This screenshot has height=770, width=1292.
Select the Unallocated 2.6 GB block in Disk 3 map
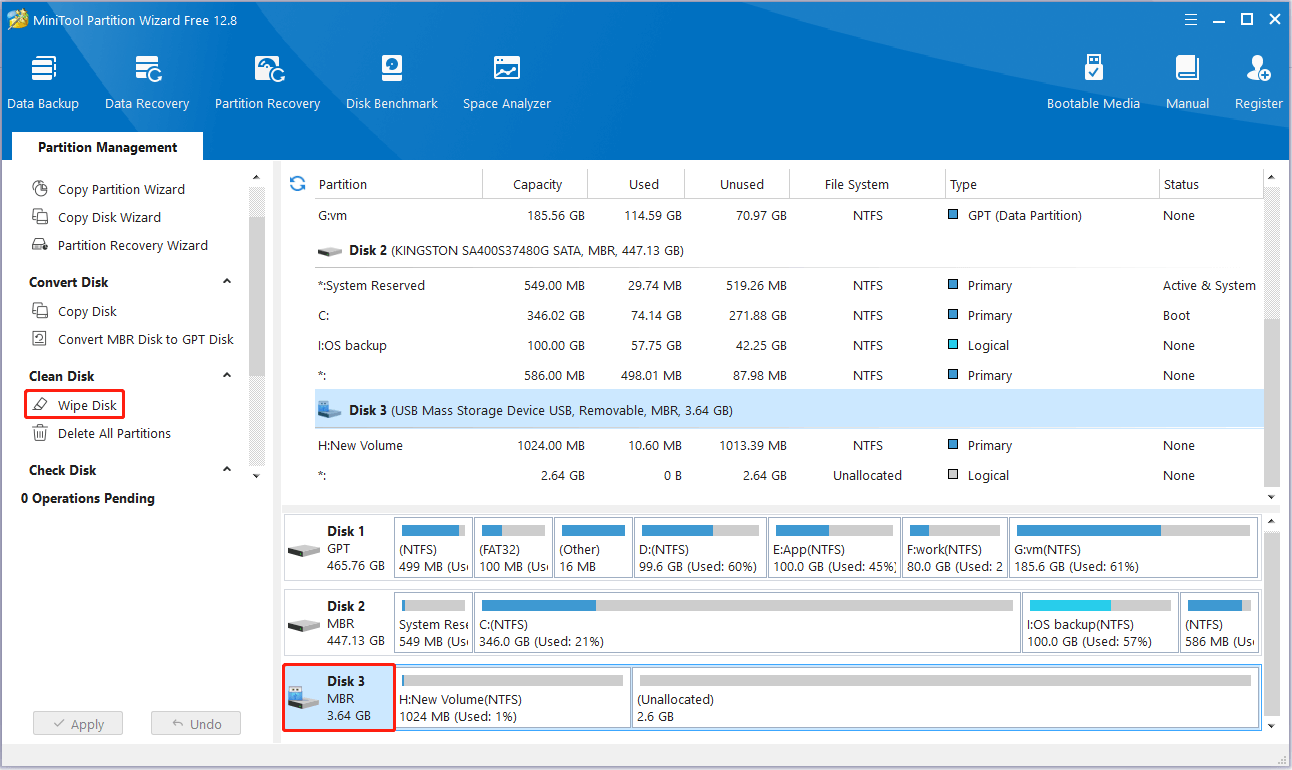click(945, 698)
